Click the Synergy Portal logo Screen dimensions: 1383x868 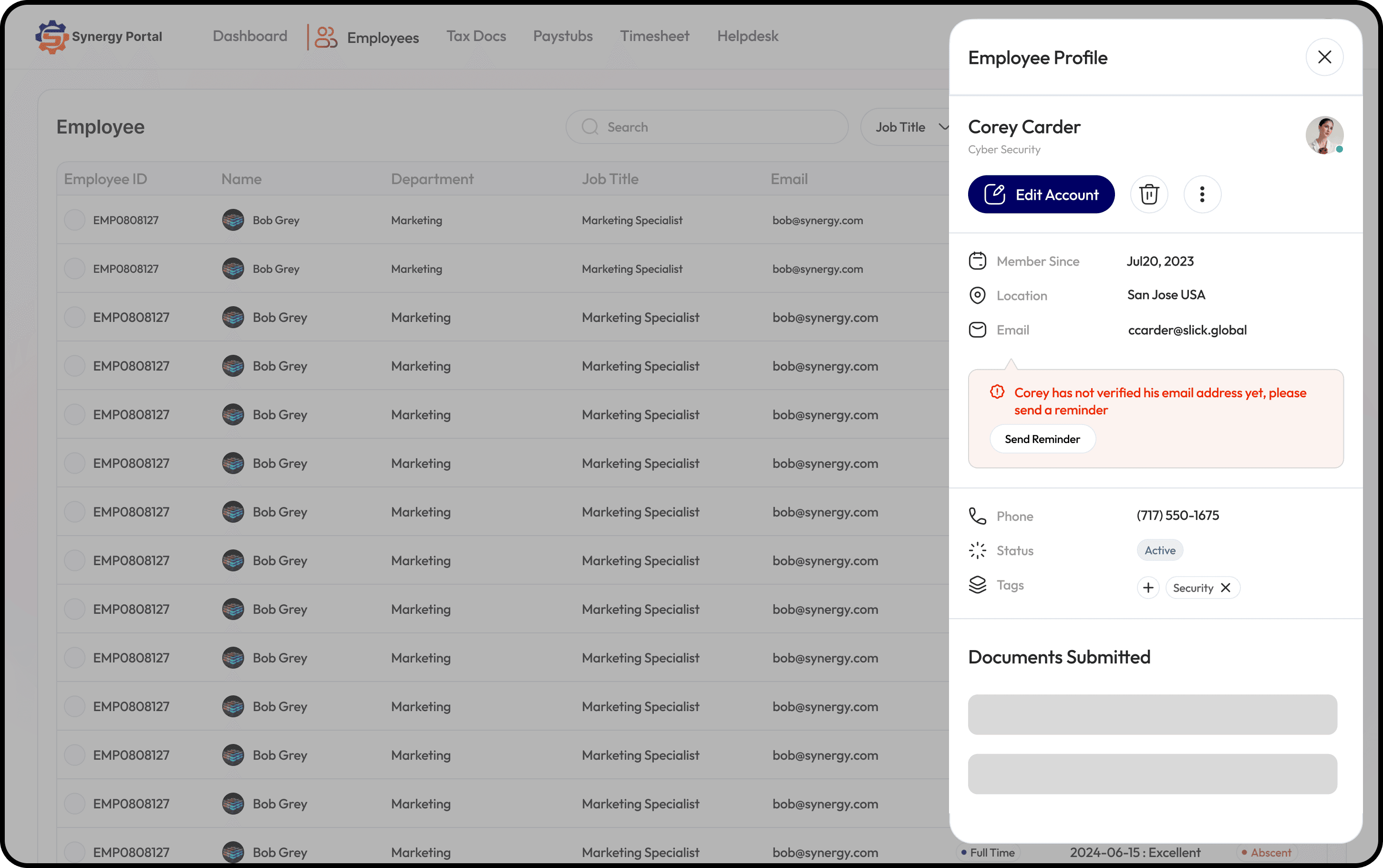[52, 37]
